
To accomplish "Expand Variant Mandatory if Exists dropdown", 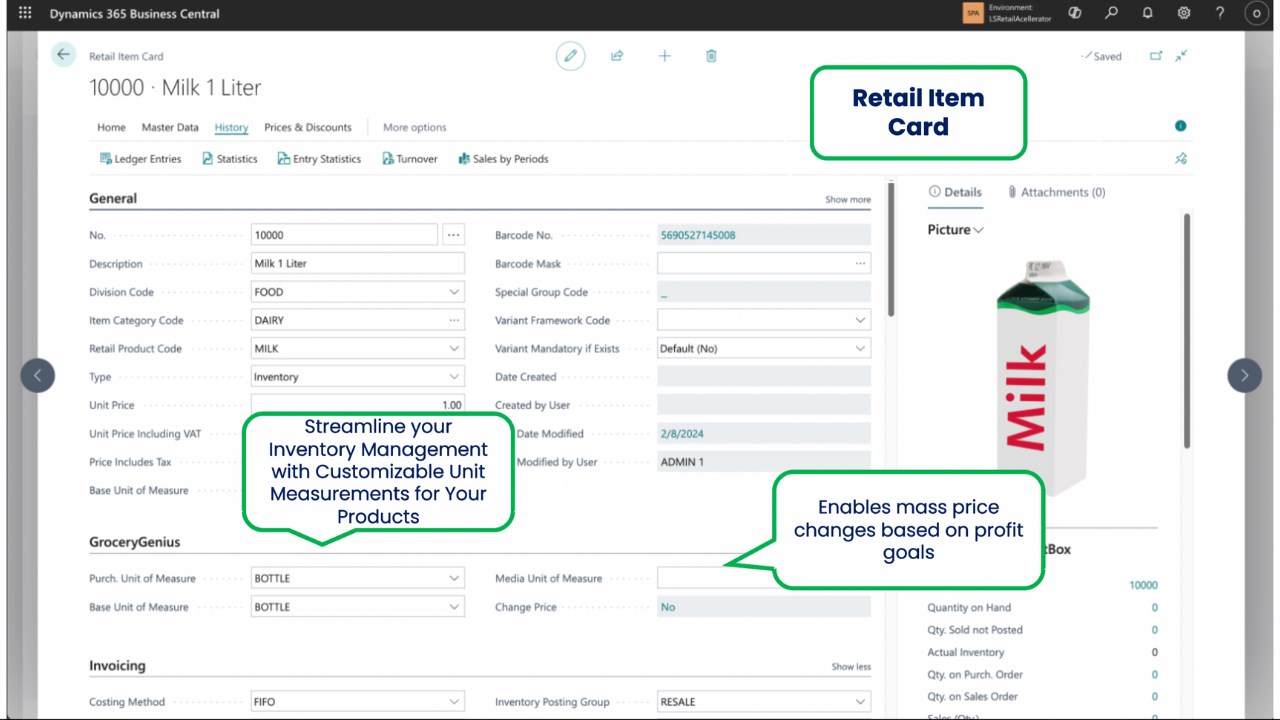I will [x=860, y=348].
